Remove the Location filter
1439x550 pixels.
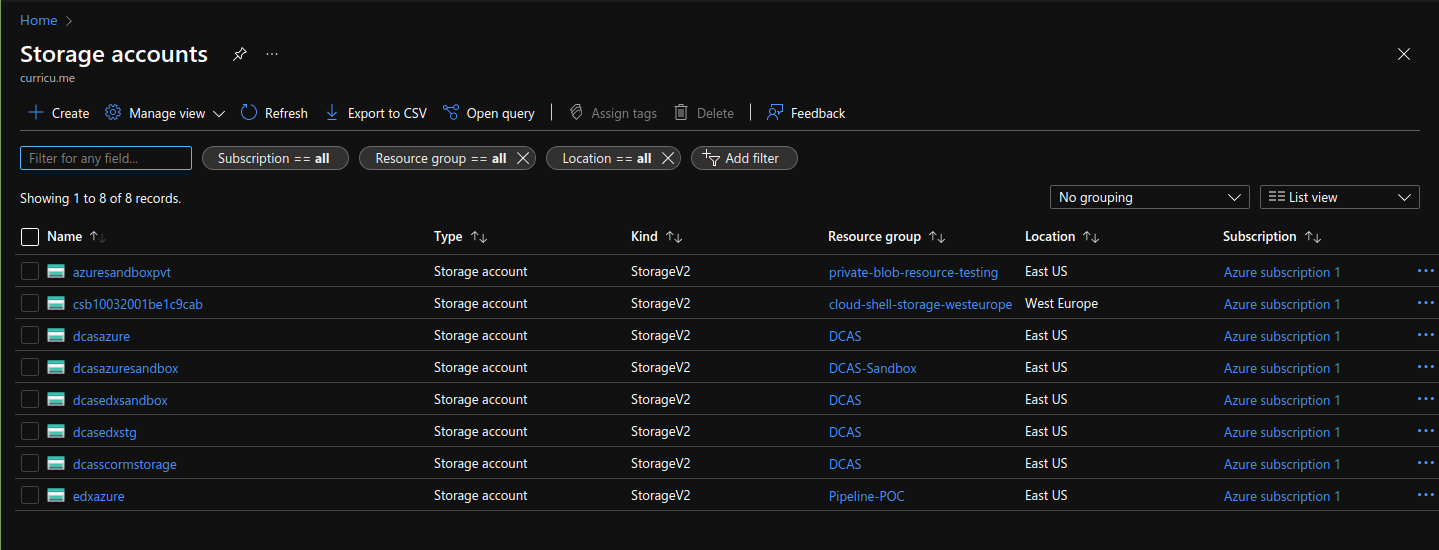pos(668,158)
